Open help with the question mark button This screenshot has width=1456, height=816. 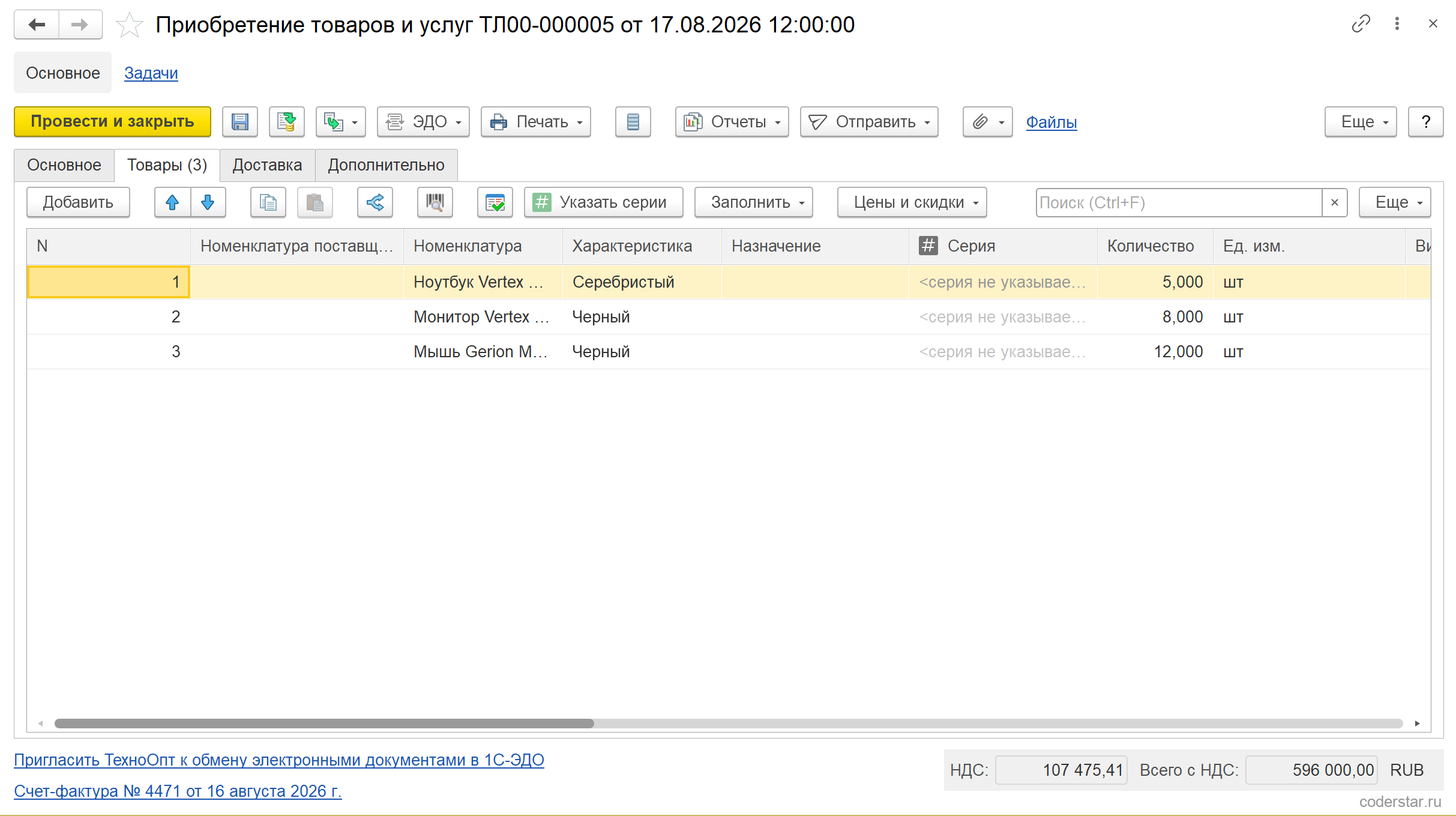coord(1426,122)
